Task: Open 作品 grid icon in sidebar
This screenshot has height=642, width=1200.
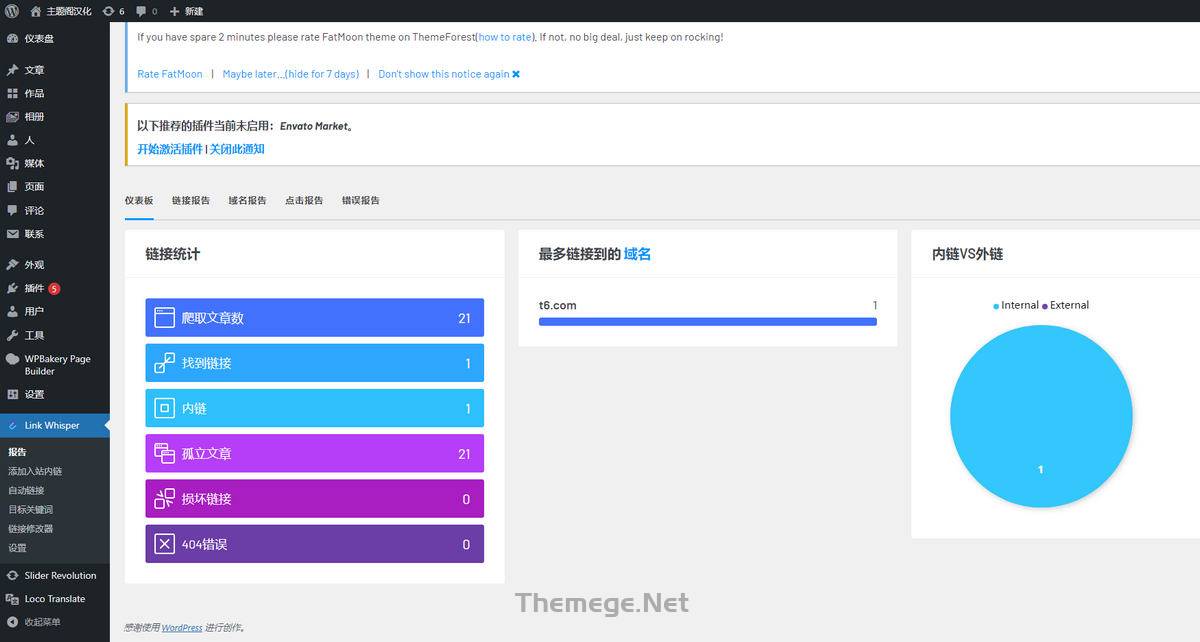Action: (x=12, y=93)
